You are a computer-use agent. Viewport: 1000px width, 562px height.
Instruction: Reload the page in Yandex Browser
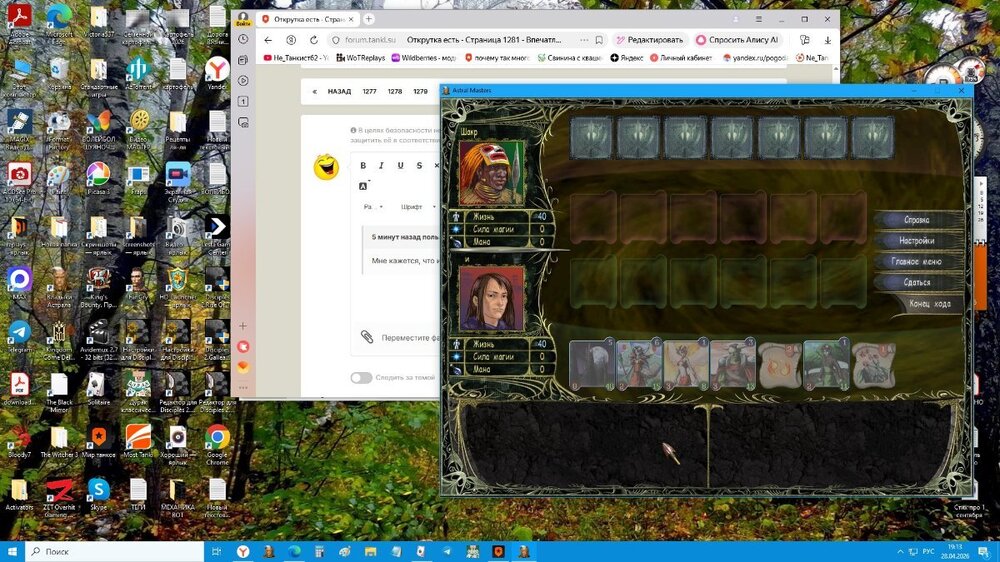[314, 40]
